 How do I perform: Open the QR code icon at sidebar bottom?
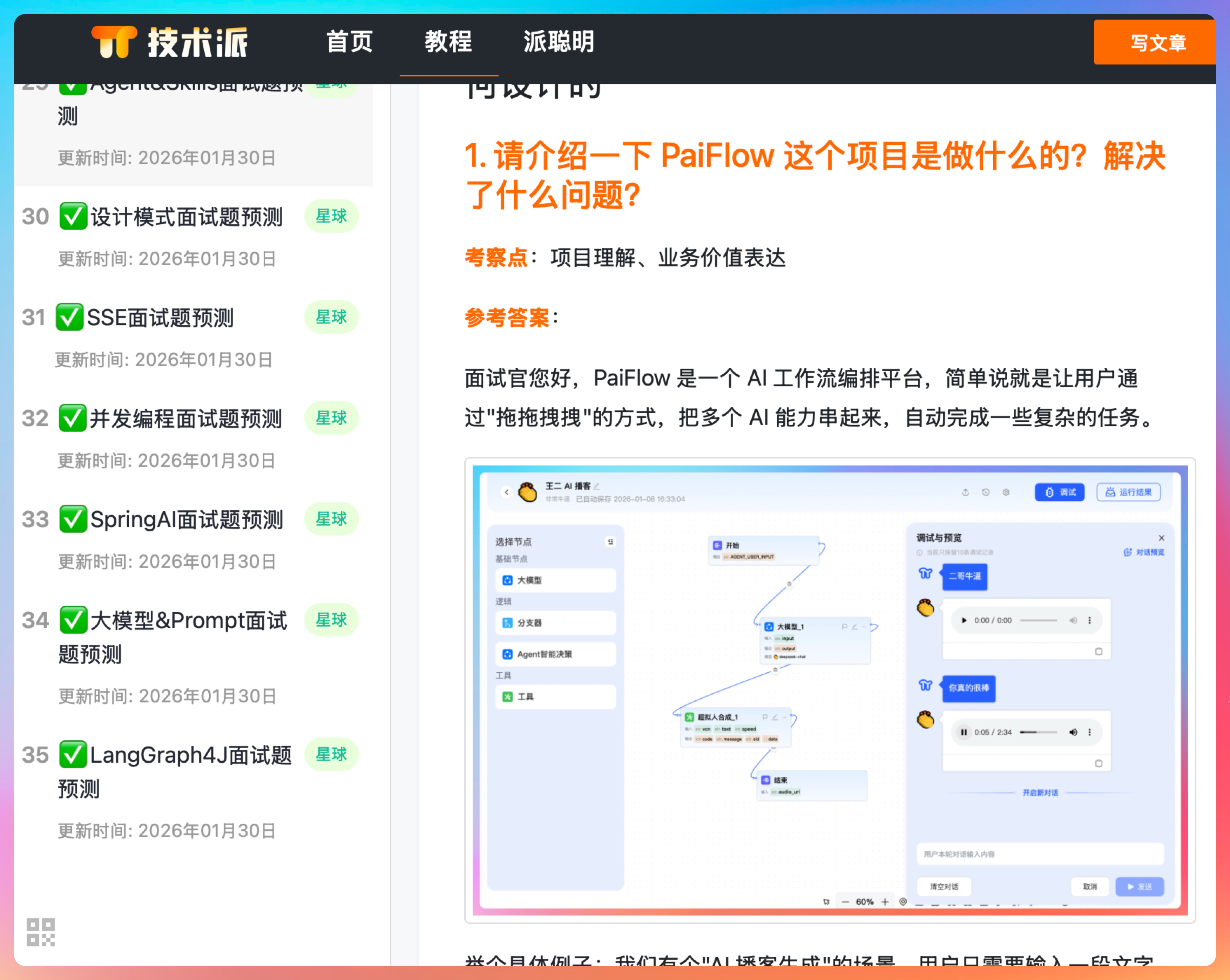coord(41,932)
